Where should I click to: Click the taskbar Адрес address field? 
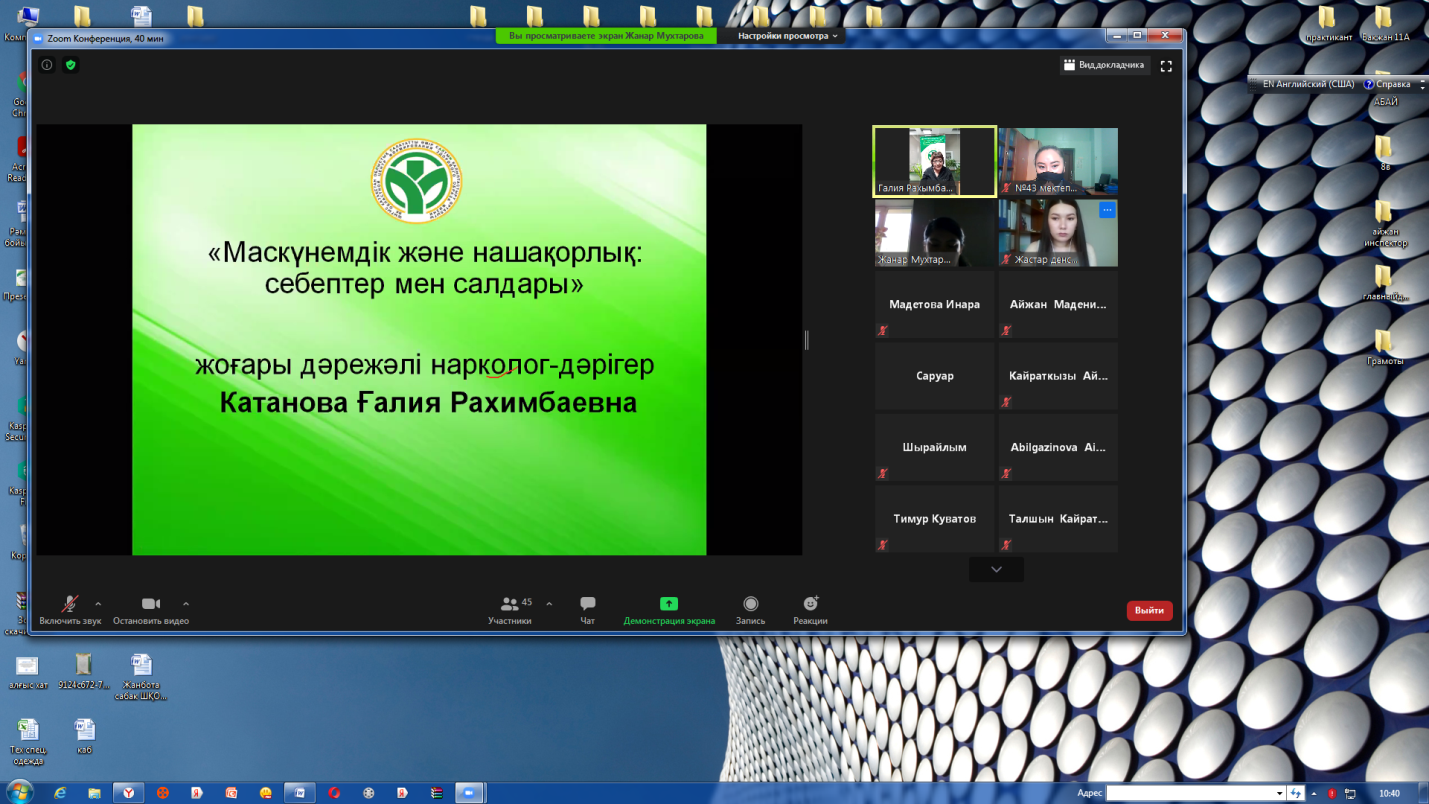(1195, 793)
